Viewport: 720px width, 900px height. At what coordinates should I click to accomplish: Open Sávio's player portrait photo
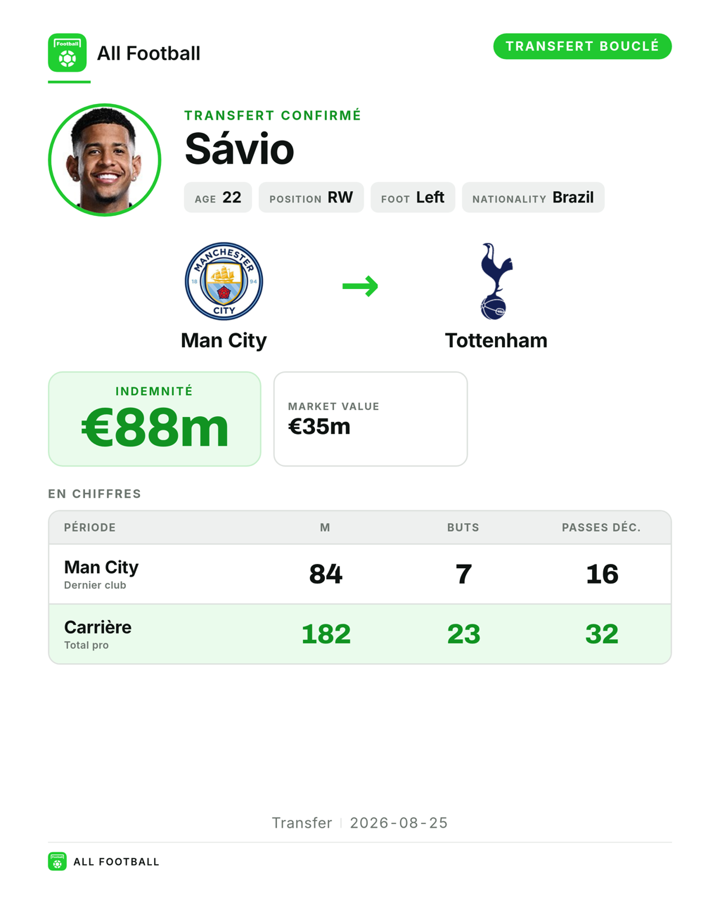(104, 160)
